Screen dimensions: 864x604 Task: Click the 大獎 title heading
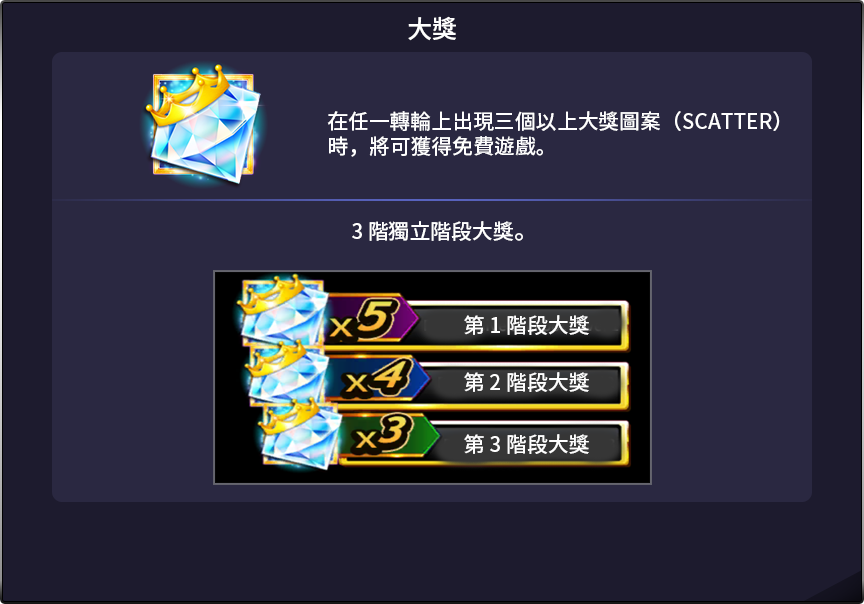tap(432, 29)
